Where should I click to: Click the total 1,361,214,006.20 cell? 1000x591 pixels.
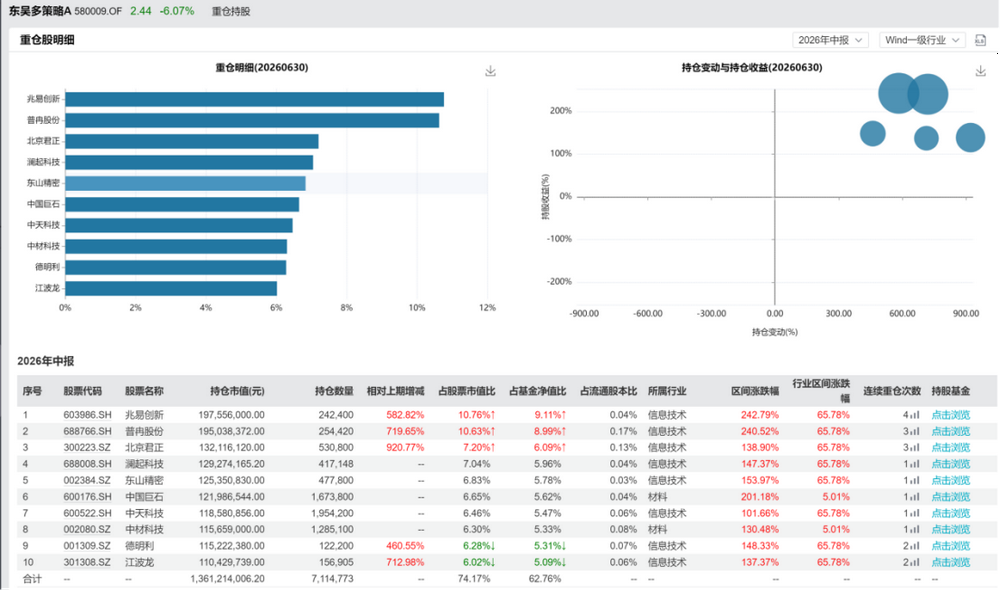coord(227,579)
